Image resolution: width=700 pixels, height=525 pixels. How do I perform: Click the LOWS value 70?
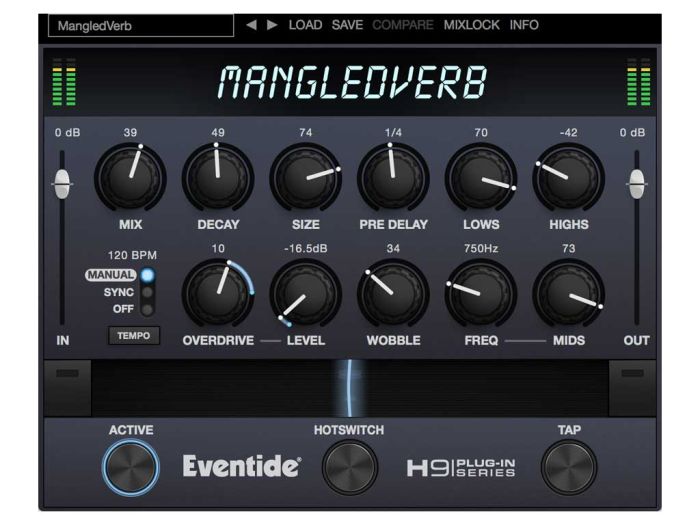click(481, 133)
